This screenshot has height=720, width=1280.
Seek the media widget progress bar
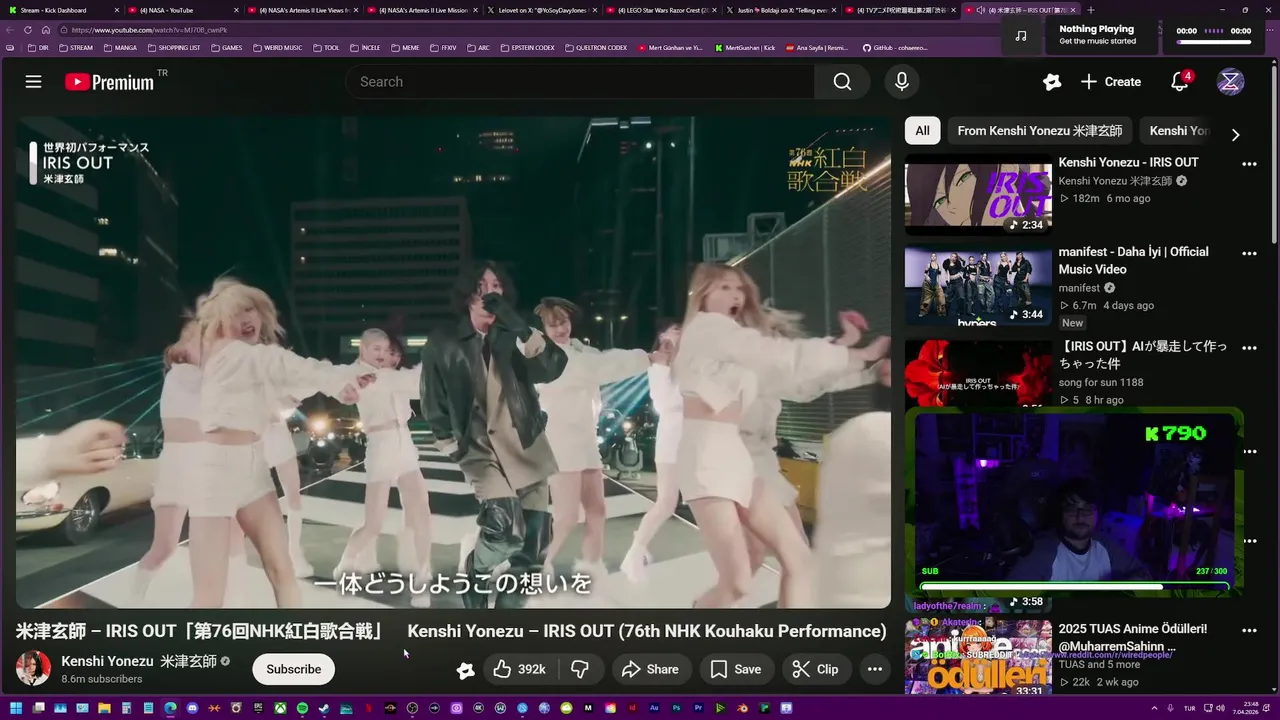tap(1213, 43)
